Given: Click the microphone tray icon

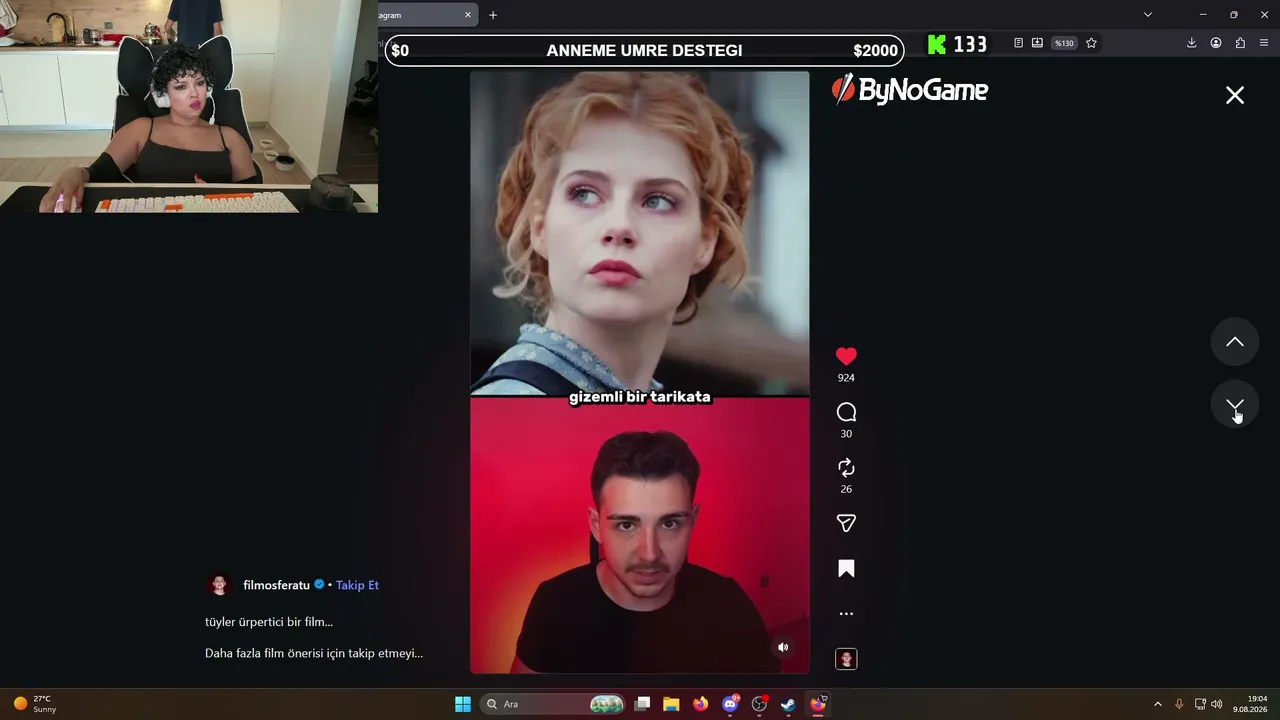Looking at the screenshot, I should click(1179, 704).
